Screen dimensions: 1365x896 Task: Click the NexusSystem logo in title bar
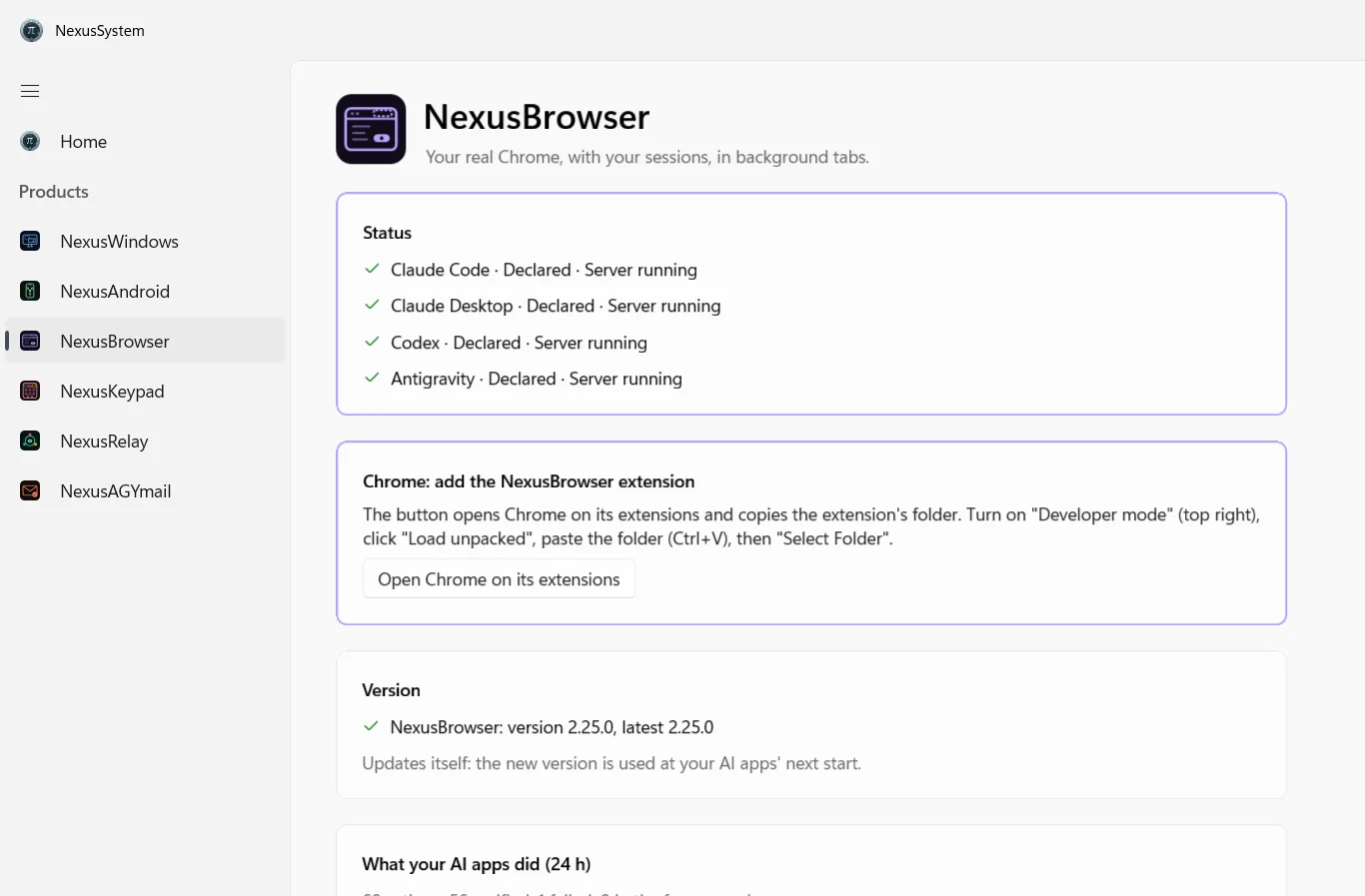pyautogui.click(x=32, y=31)
